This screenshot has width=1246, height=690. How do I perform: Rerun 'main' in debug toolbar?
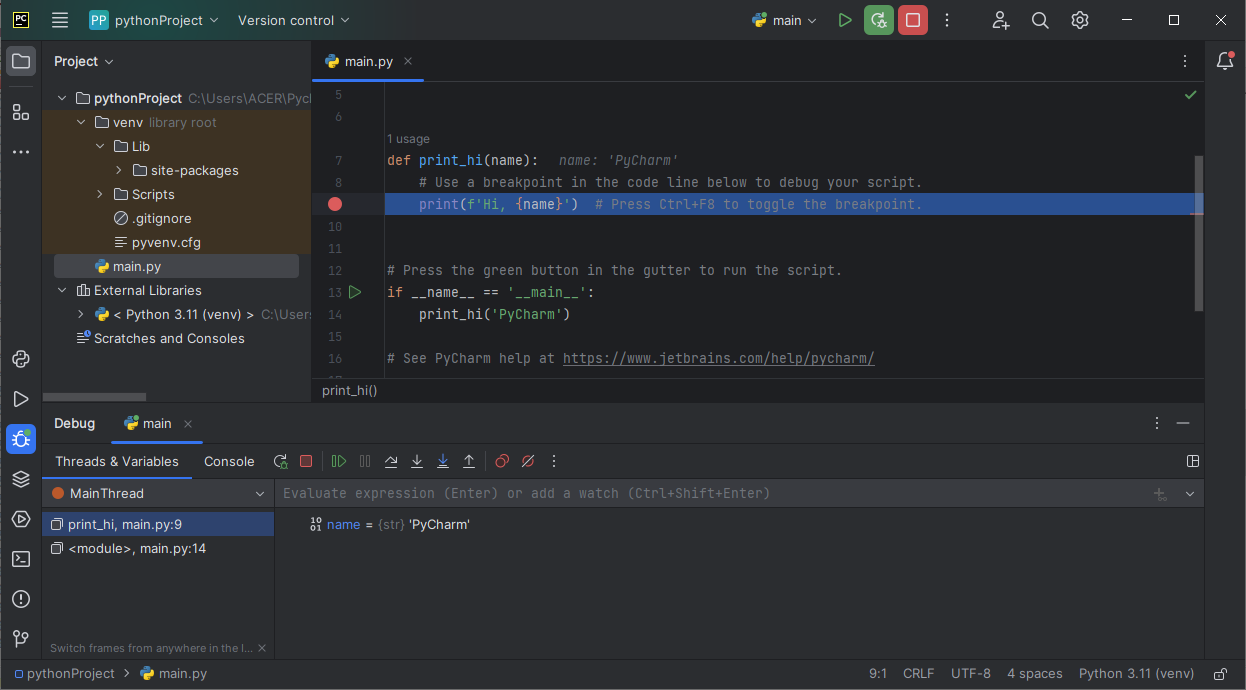click(281, 461)
